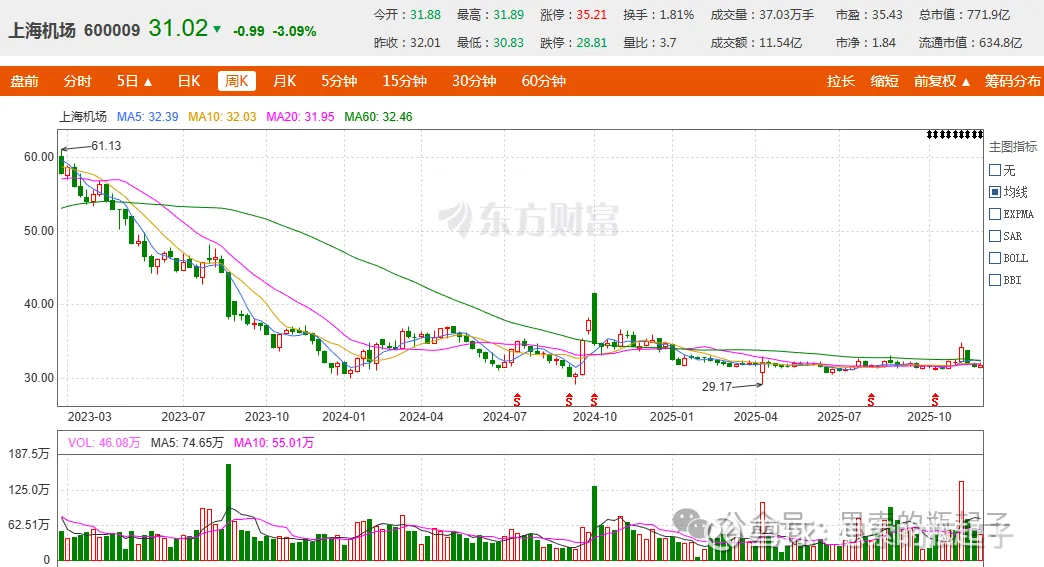Click the VOL: 46.08万 volume label
Viewport: 1044px width, 567px height.
tap(104, 443)
